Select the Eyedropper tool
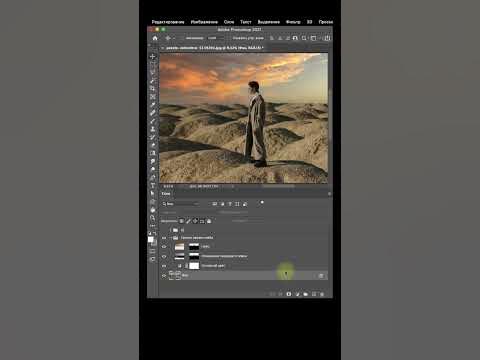This screenshot has height=360, width=480. click(152, 105)
